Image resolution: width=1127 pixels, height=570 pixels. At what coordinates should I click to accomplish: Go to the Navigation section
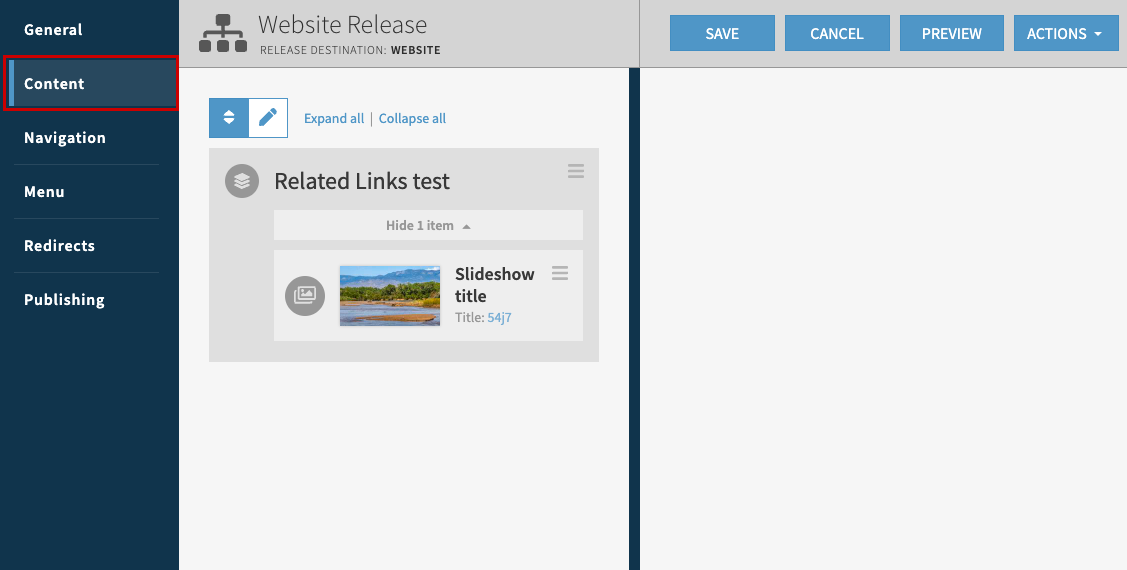[x=65, y=138]
